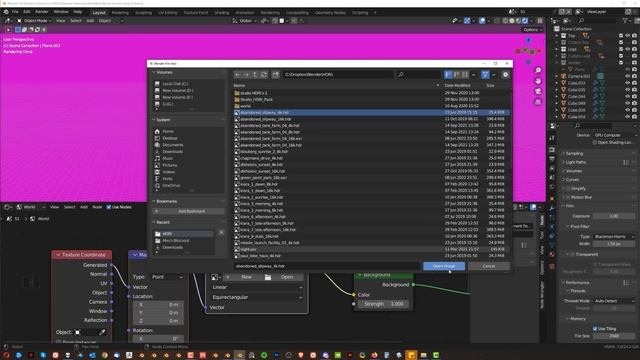640x360 pixels.
Task: Open Pixel Filter Type Blackman-Harris dropdown
Action: click(614, 237)
